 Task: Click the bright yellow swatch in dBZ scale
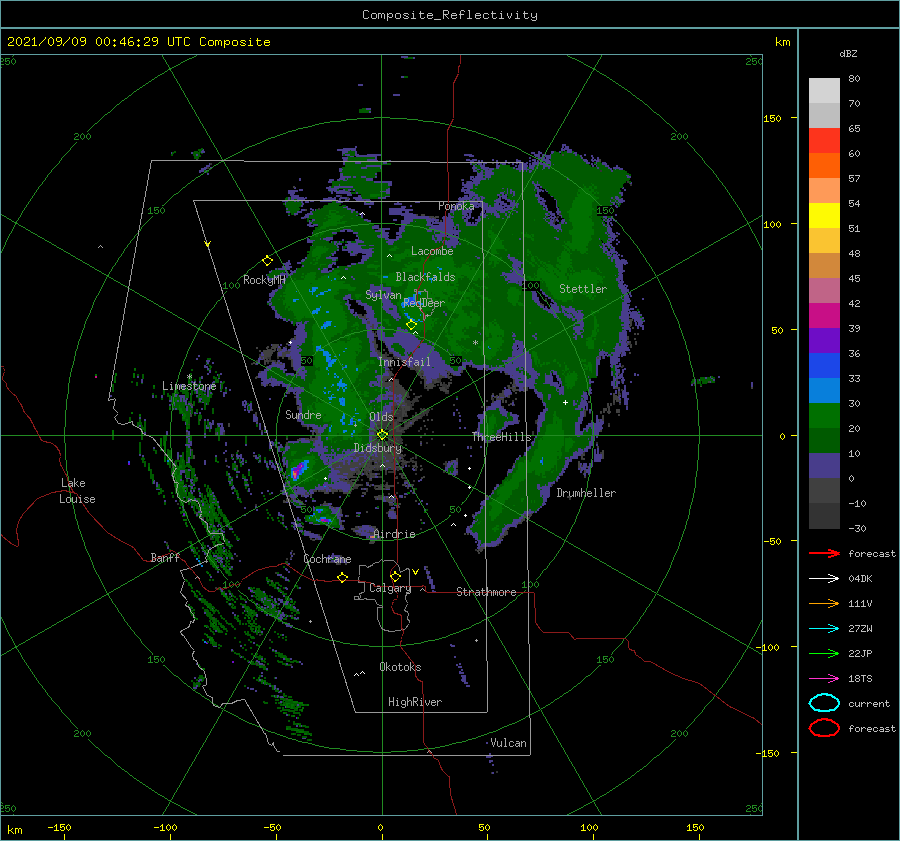click(824, 216)
